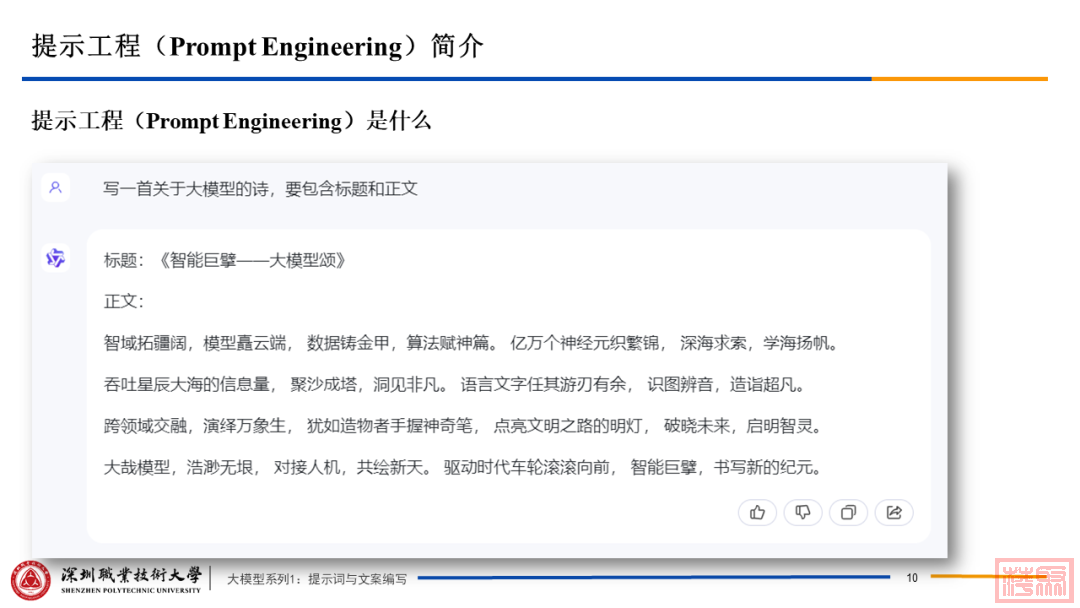This screenshot has width=1080, height=608.
Task: Click the thumbs up icon below the poem
Action: 757,513
